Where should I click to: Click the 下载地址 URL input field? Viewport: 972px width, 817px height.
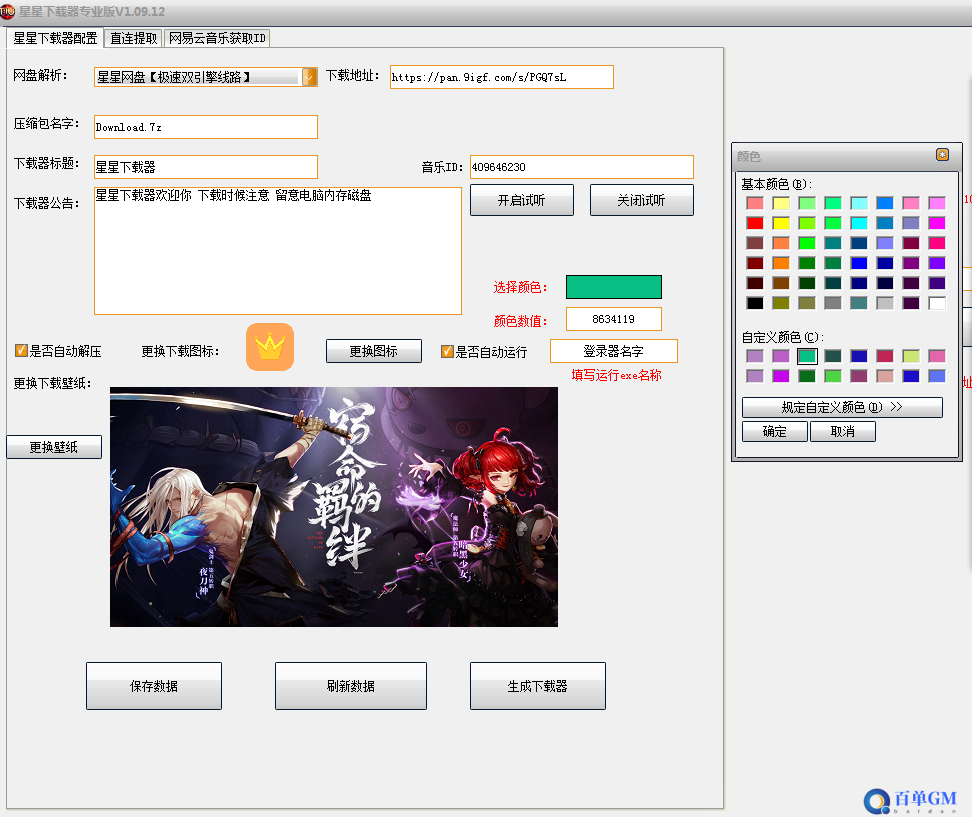pyautogui.click(x=501, y=77)
